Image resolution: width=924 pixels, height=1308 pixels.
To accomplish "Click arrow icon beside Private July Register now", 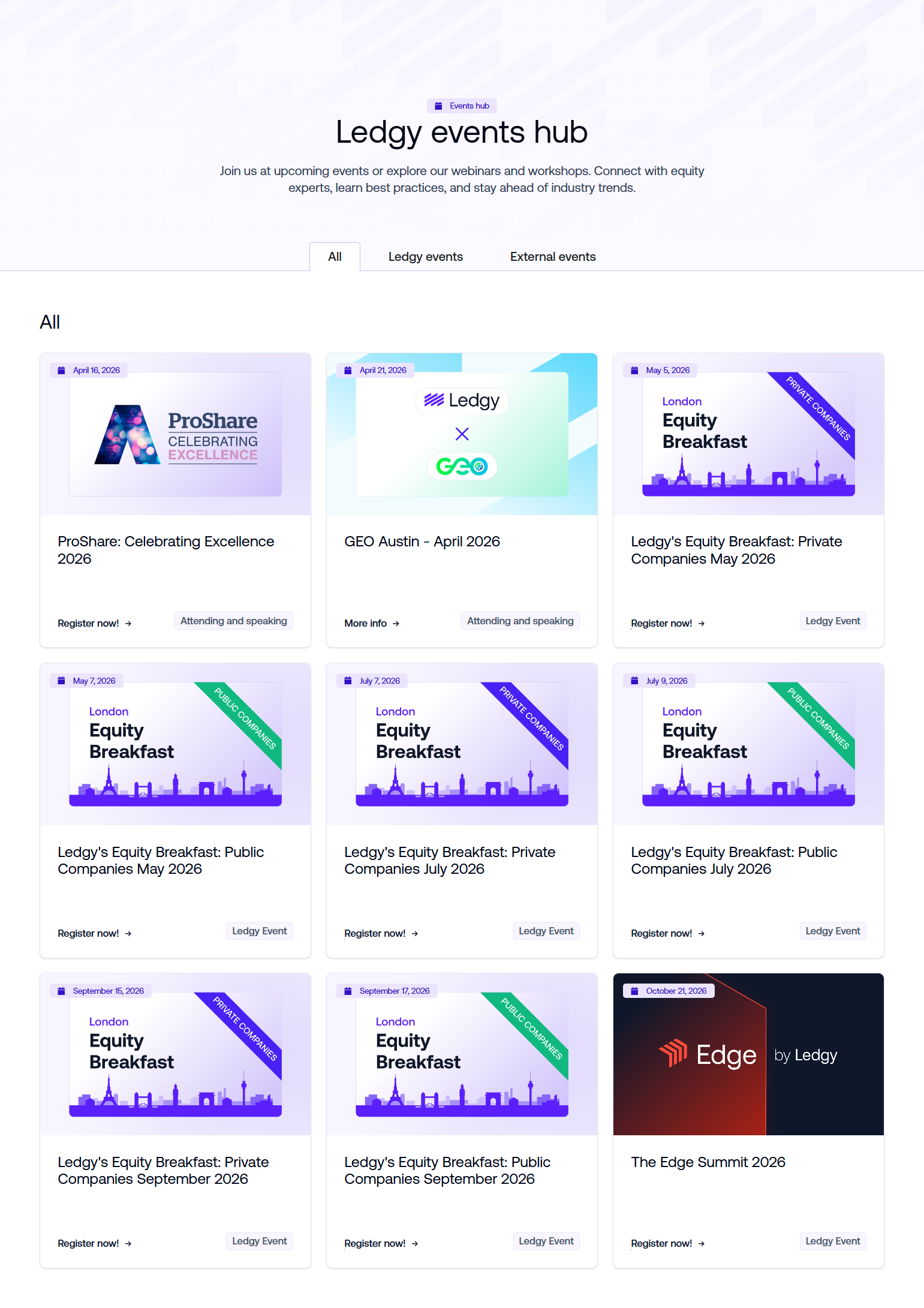I will [x=415, y=934].
